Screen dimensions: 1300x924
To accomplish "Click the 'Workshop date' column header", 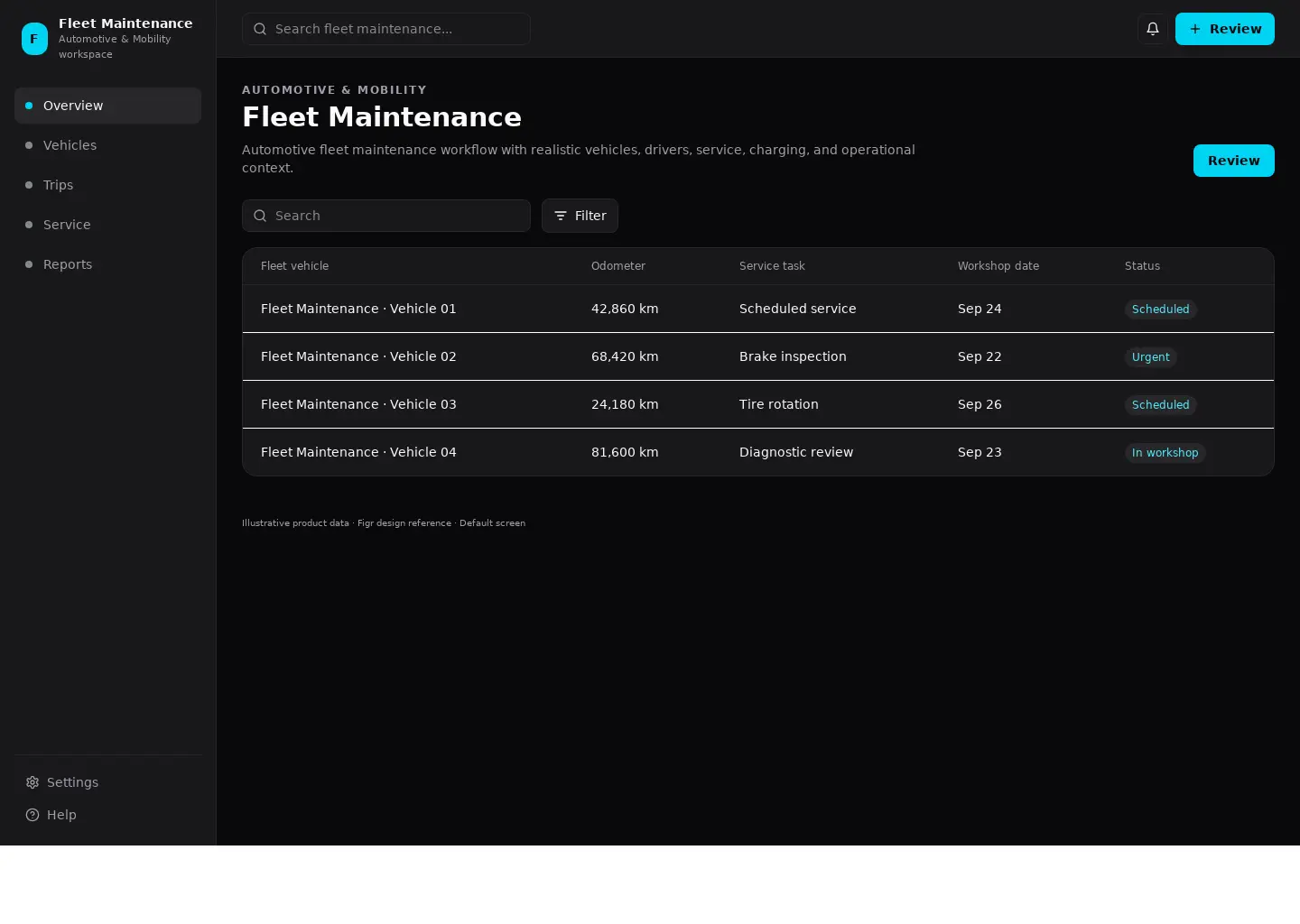I will click(x=998, y=266).
